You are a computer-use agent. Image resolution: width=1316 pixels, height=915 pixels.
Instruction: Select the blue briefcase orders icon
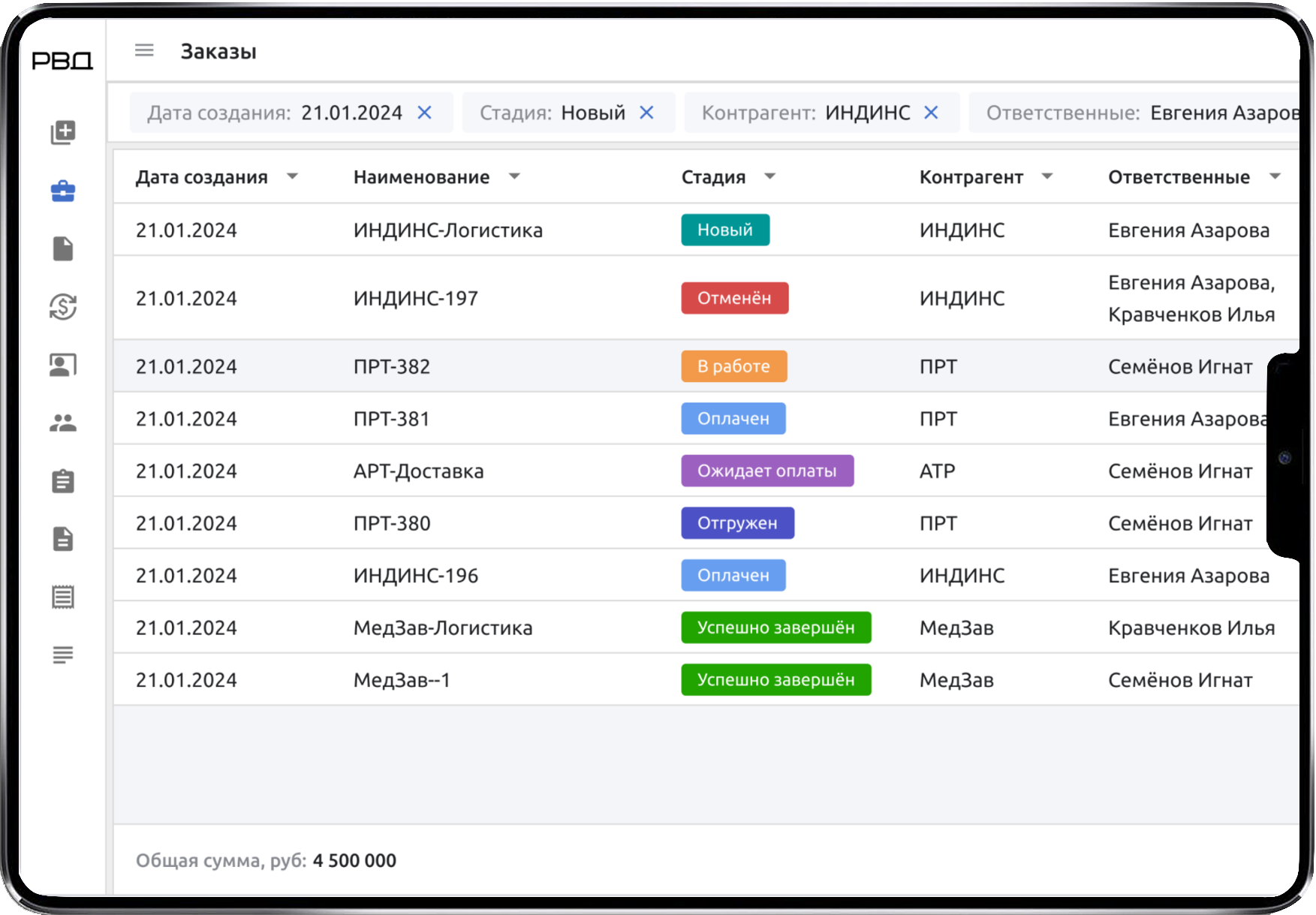pyautogui.click(x=64, y=191)
